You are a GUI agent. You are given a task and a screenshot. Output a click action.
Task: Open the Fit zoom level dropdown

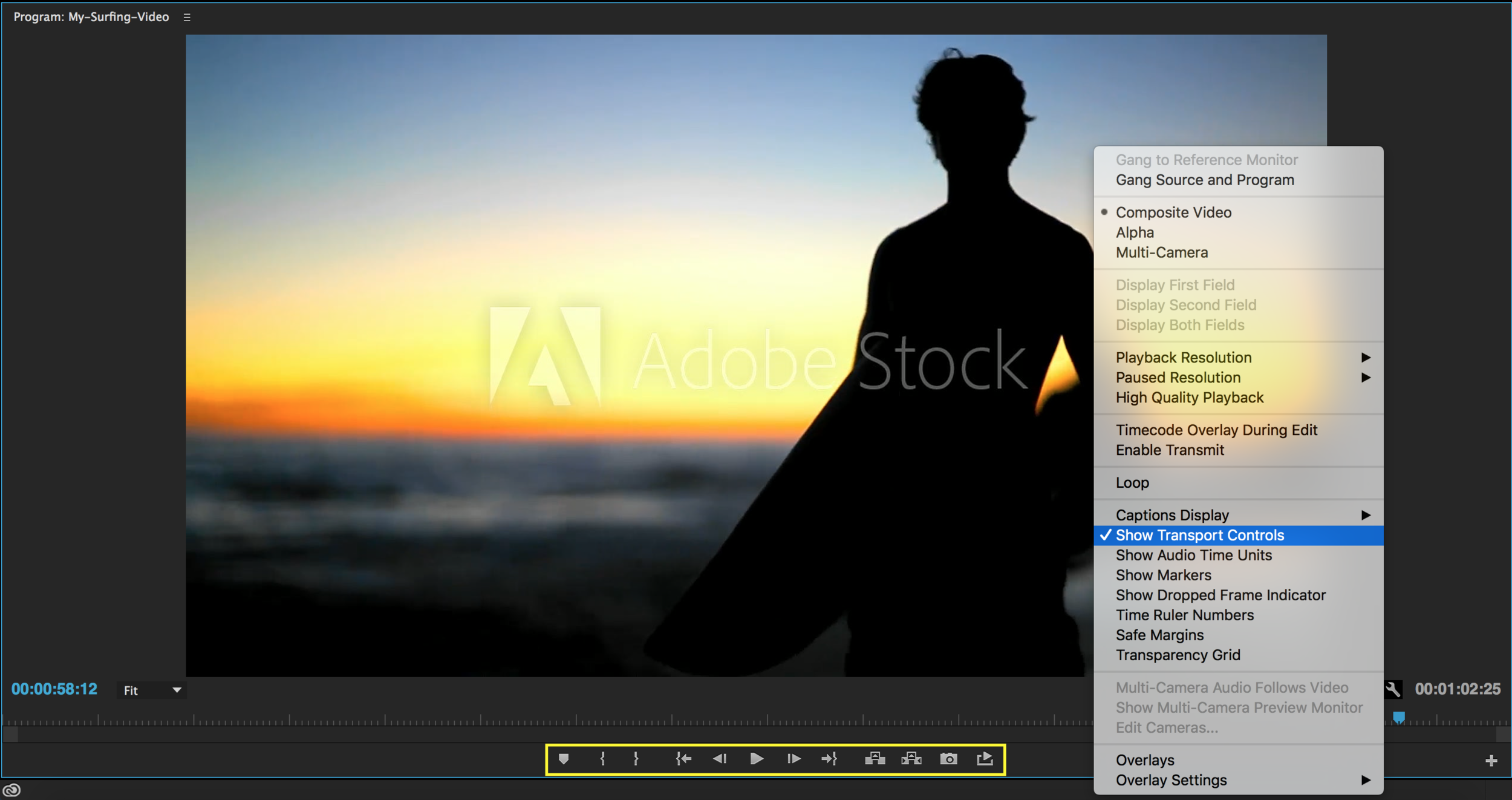click(151, 690)
